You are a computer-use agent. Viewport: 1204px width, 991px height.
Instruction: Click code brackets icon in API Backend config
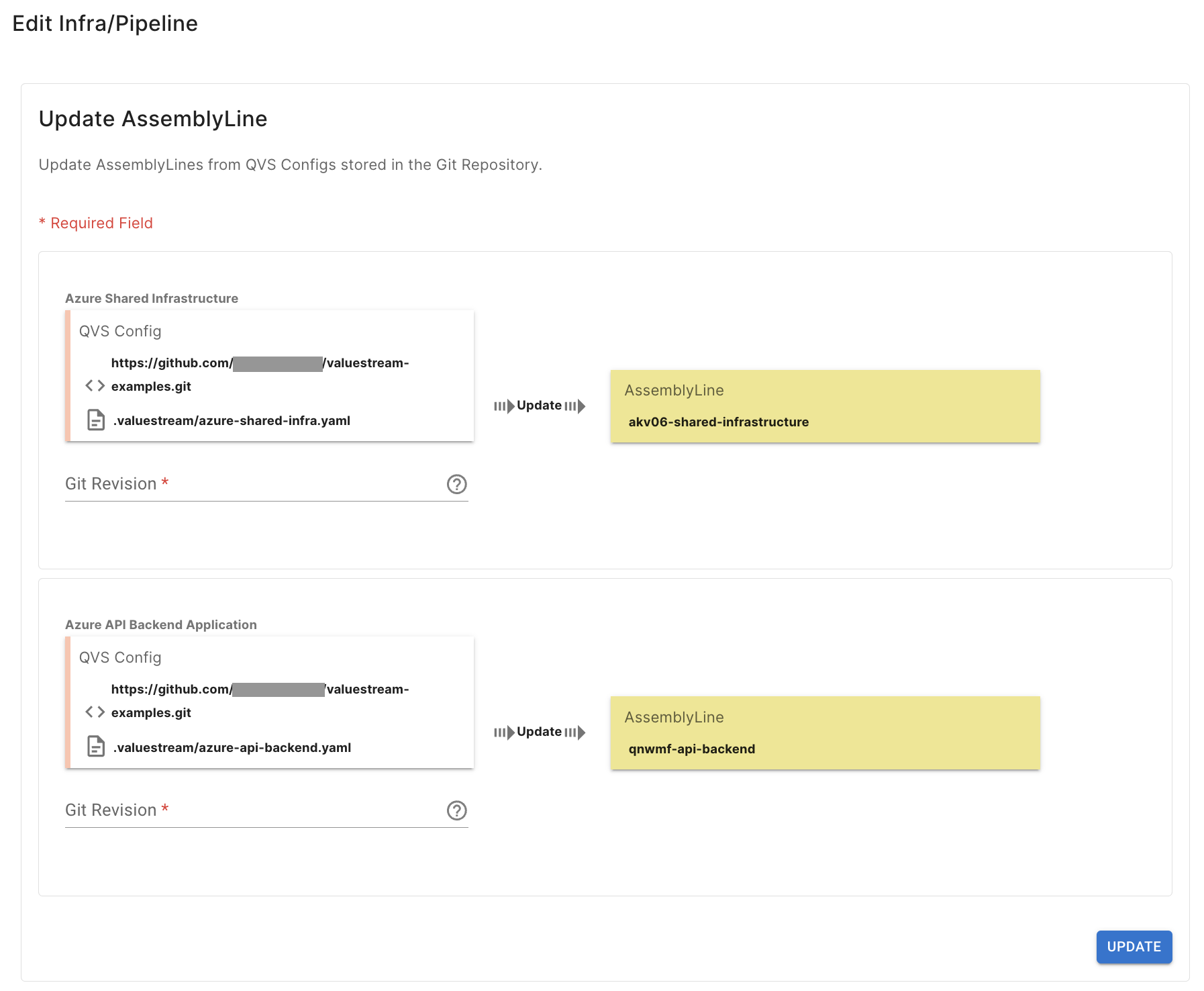pos(95,712)
